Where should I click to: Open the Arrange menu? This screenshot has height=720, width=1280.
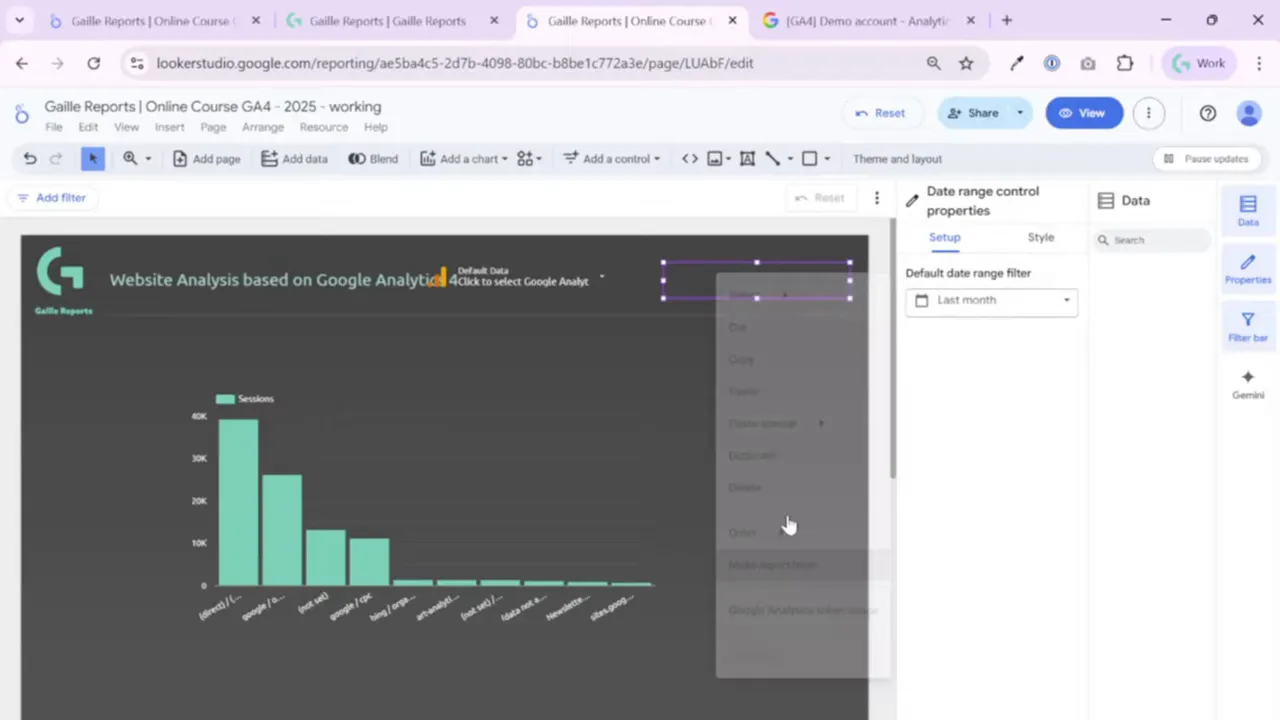point(262,127)
